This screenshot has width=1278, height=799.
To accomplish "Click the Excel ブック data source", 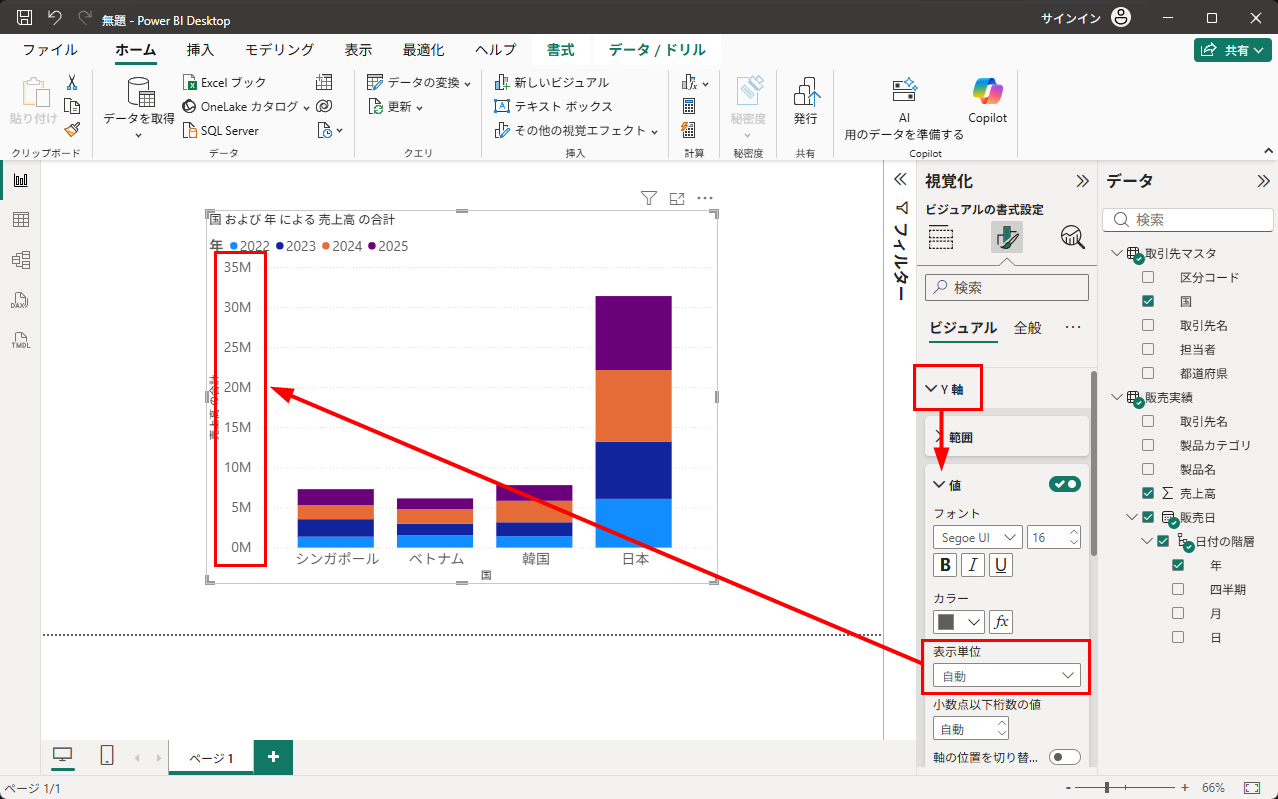I will click(225, 83).
